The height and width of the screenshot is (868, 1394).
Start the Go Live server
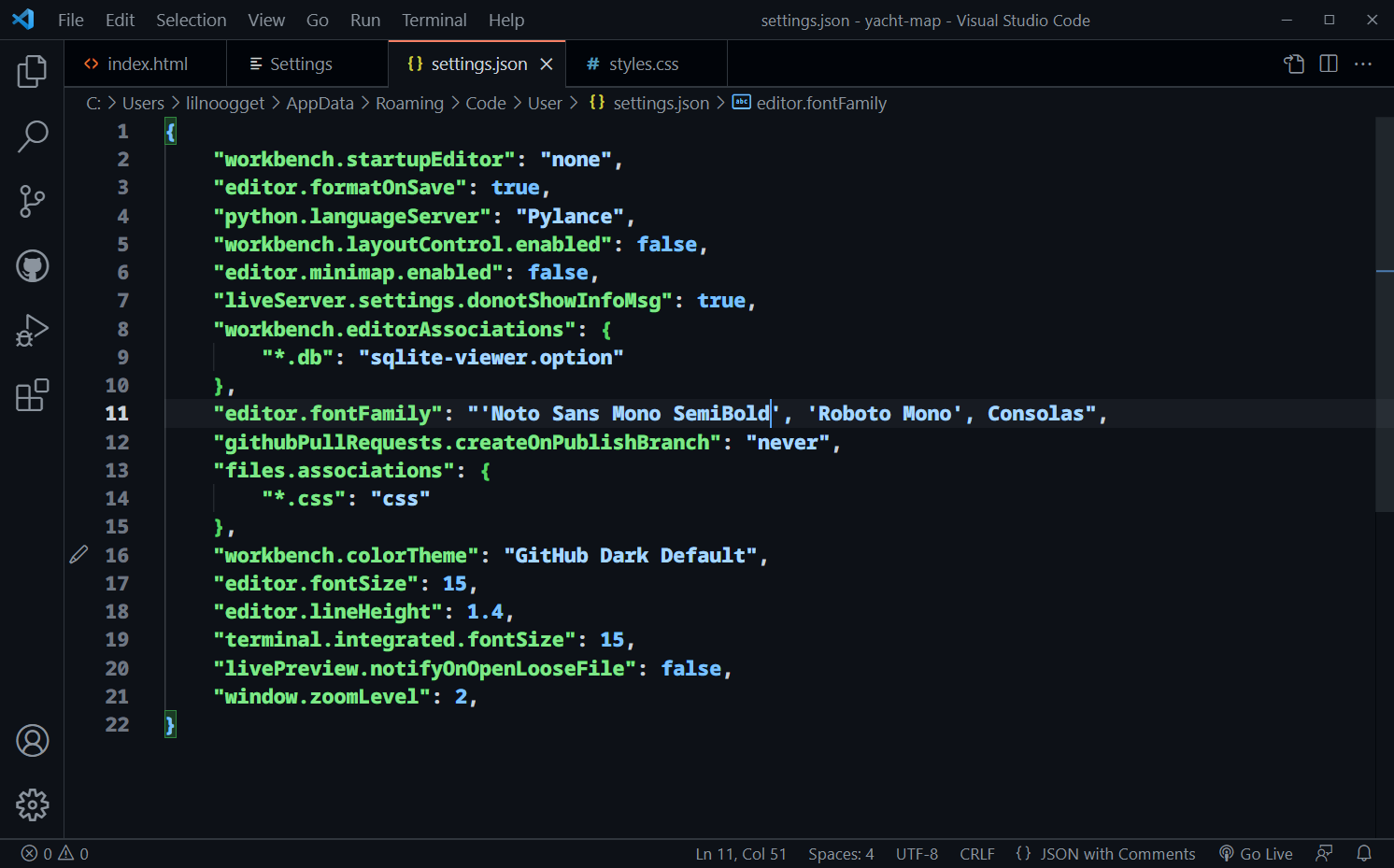[x=1256, y=853]
